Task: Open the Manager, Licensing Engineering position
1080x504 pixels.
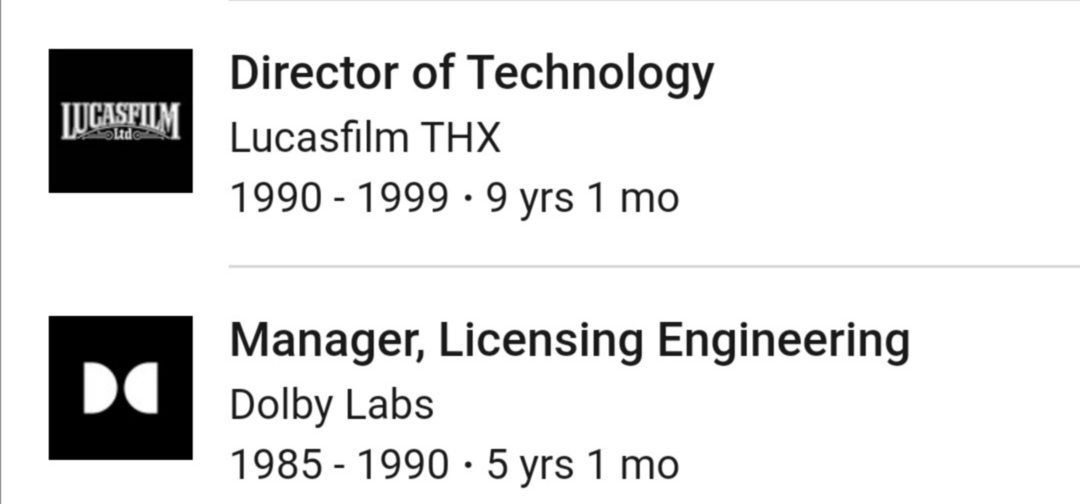Action: coord(569,341)
